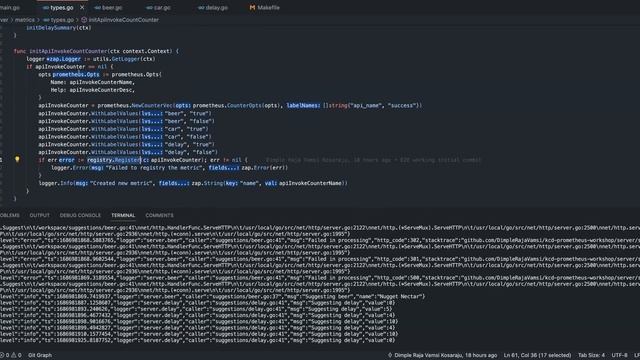640x360 pixels.
Task: Select the TERMINAL panel tab
Action: (123, 215)
